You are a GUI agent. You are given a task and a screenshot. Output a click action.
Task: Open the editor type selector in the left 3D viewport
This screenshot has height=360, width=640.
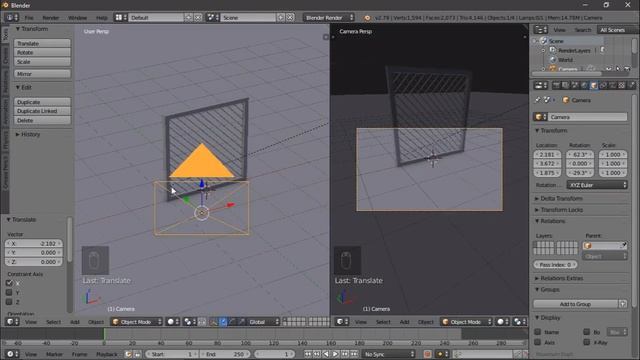pyautogui.click(x=12, y=322)
